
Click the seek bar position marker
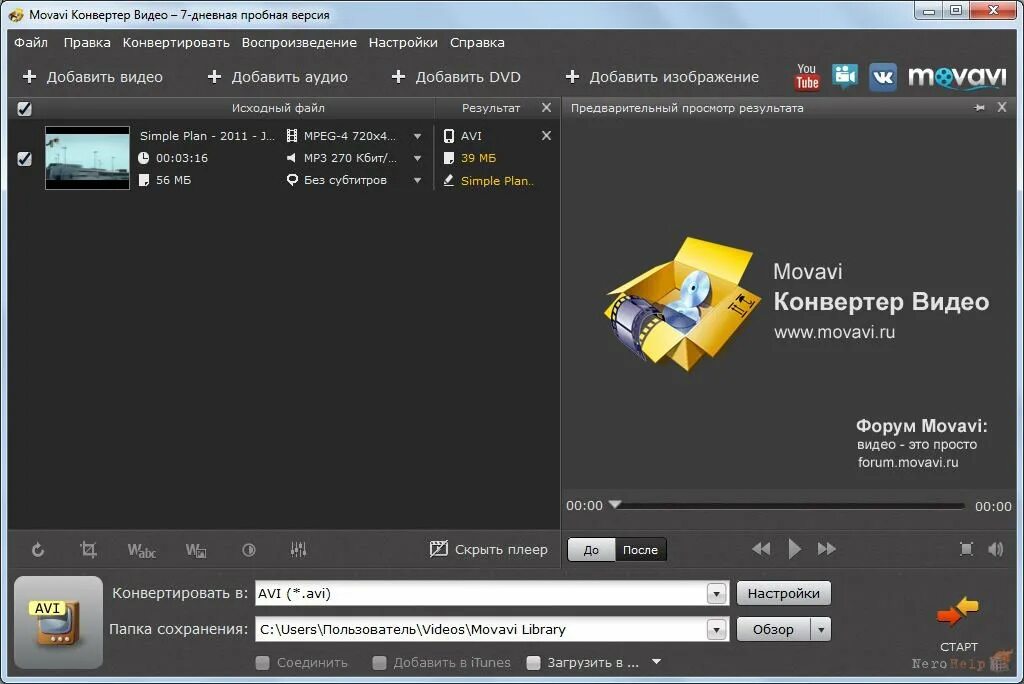pos(615,504)
